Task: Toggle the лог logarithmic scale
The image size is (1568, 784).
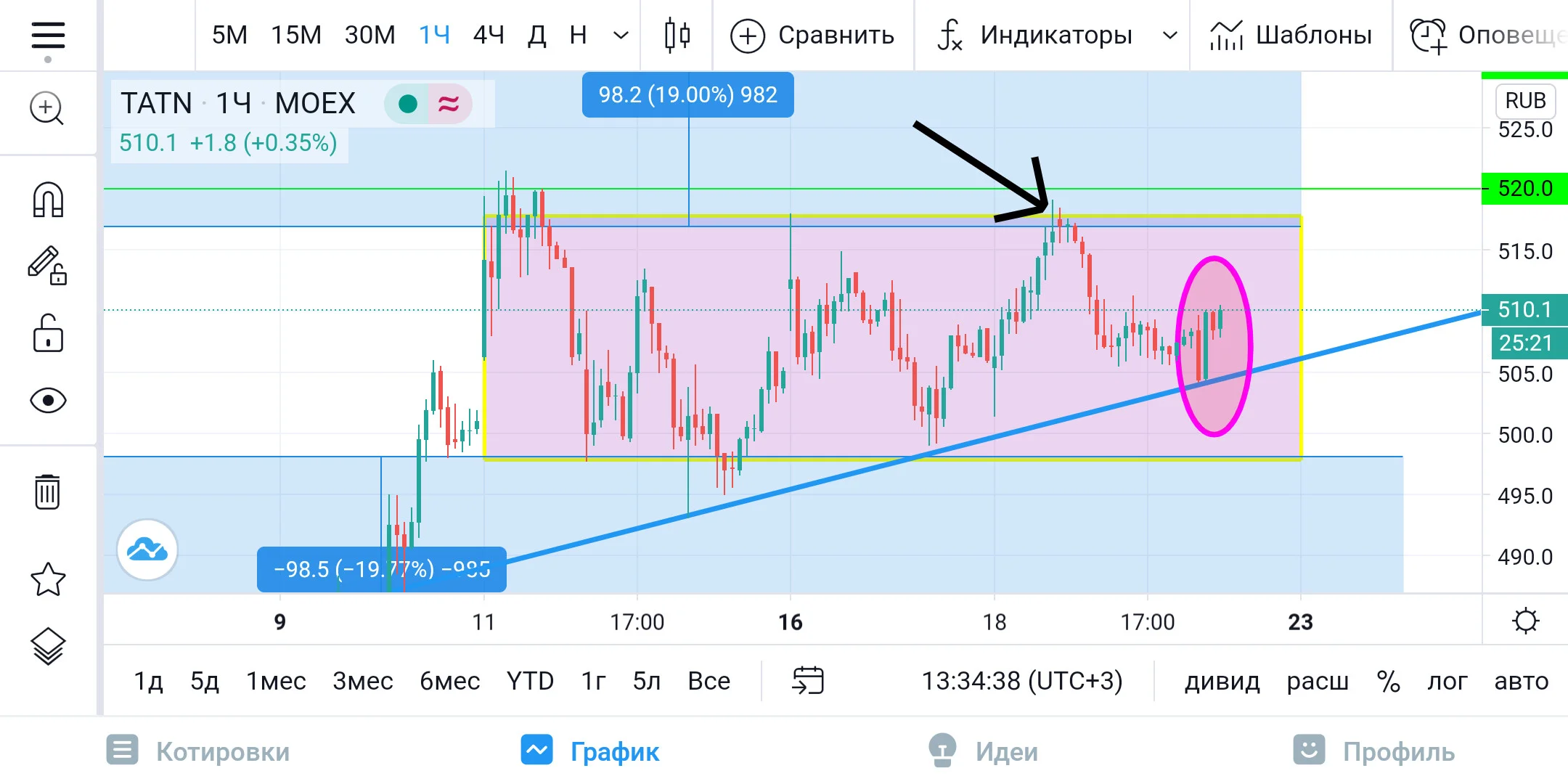Action: 1447,681
